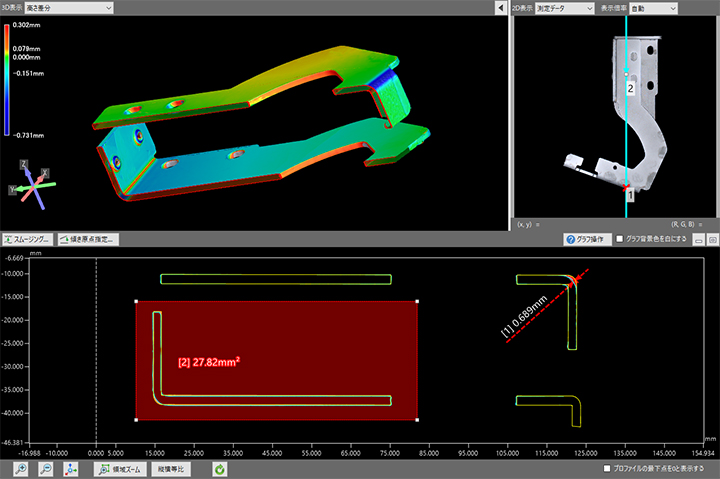The width and height of the screenshot is (720, 479).
Task: Toggle プロファイルの最下点を0と表示する checkbox
Action: pos(608,468)
